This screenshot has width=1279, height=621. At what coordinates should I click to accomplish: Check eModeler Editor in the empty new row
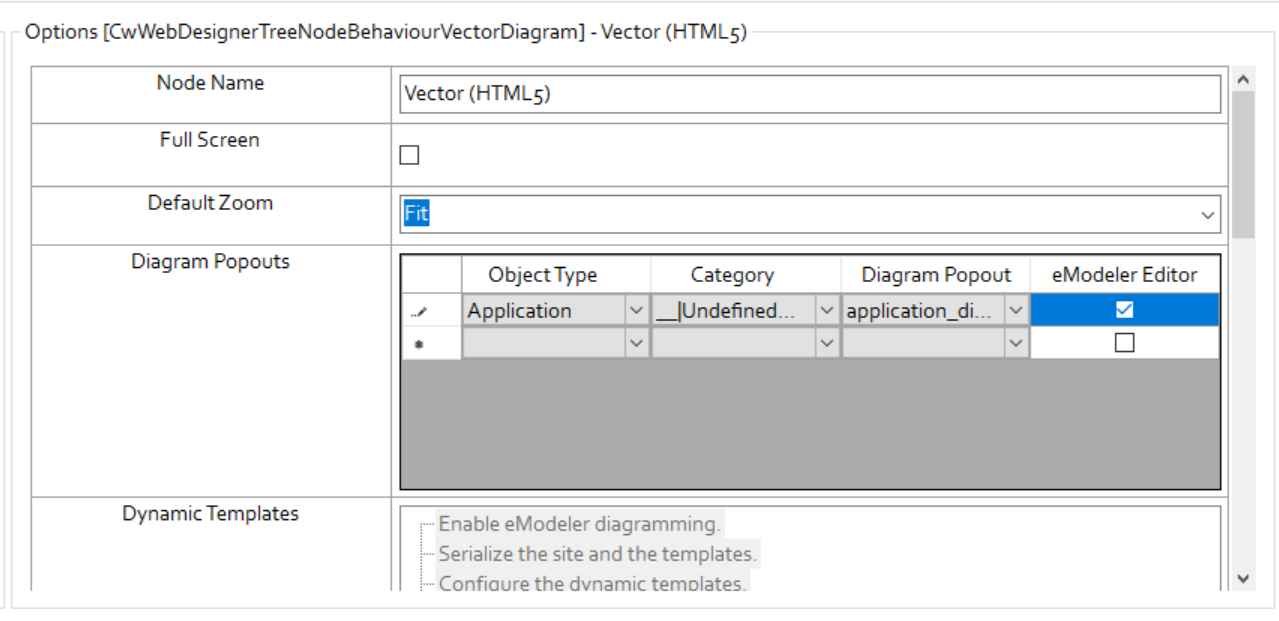point(1124,343)
